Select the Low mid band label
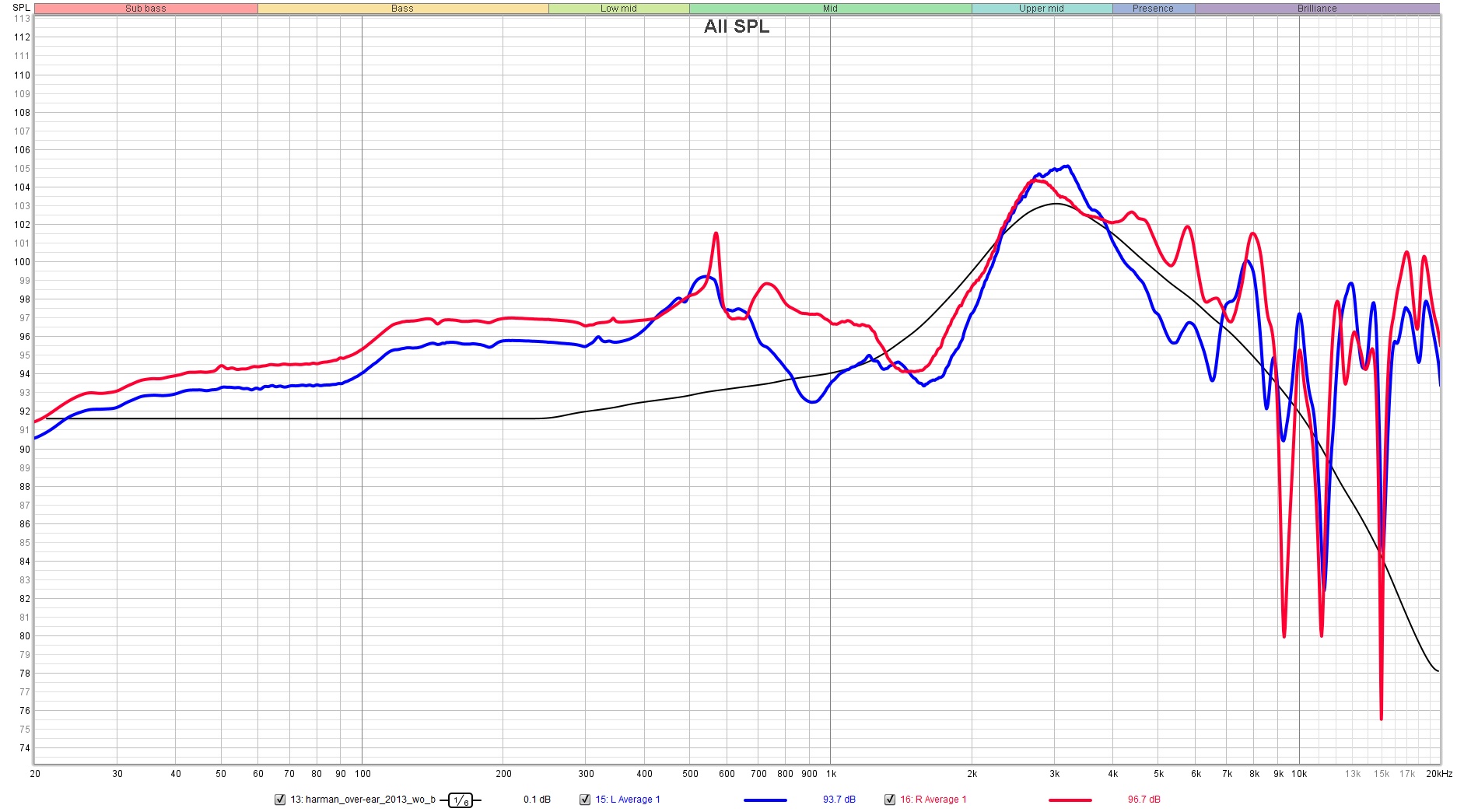 click(619, 9)
